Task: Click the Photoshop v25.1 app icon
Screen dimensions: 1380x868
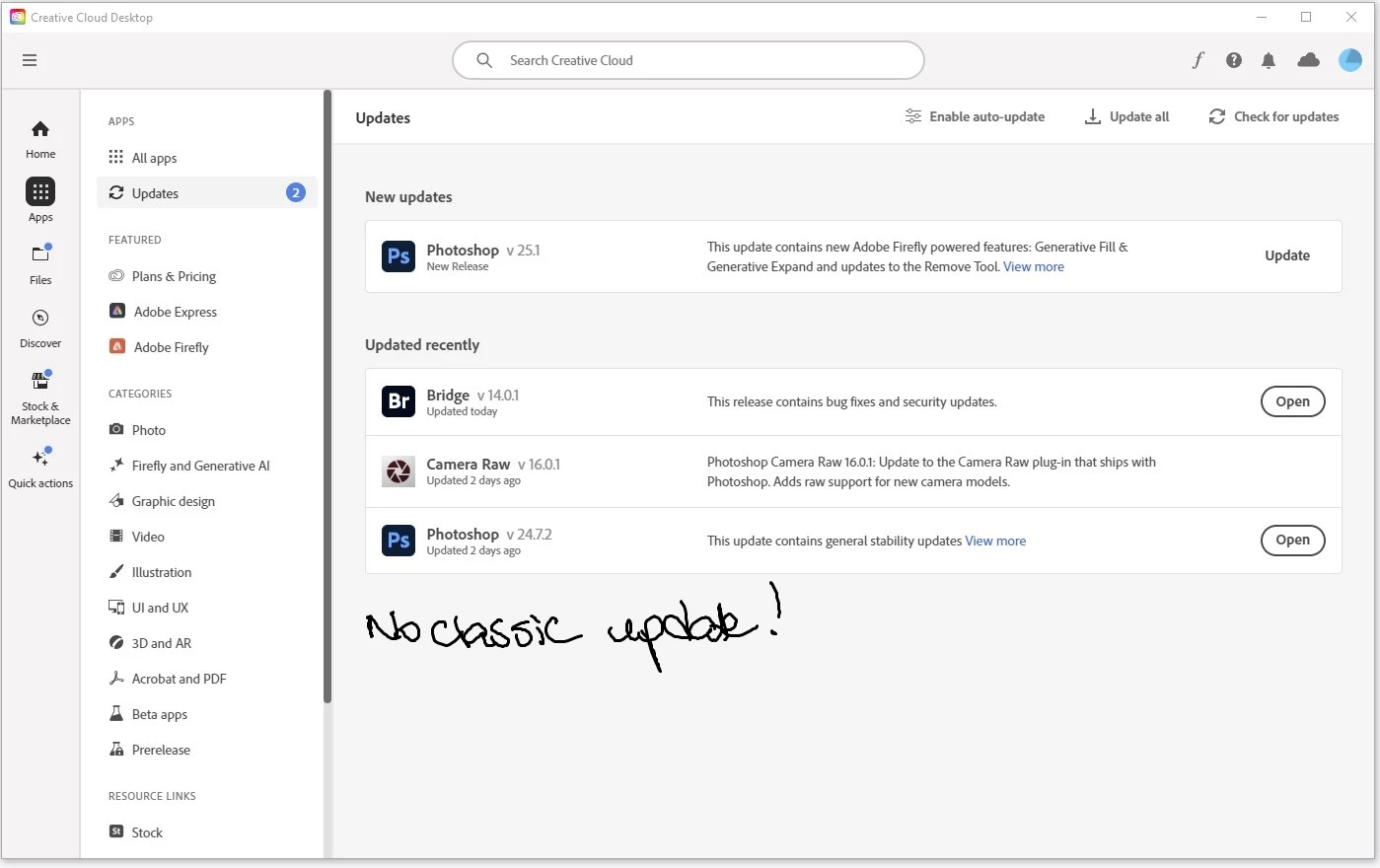Action: point(399,256)
